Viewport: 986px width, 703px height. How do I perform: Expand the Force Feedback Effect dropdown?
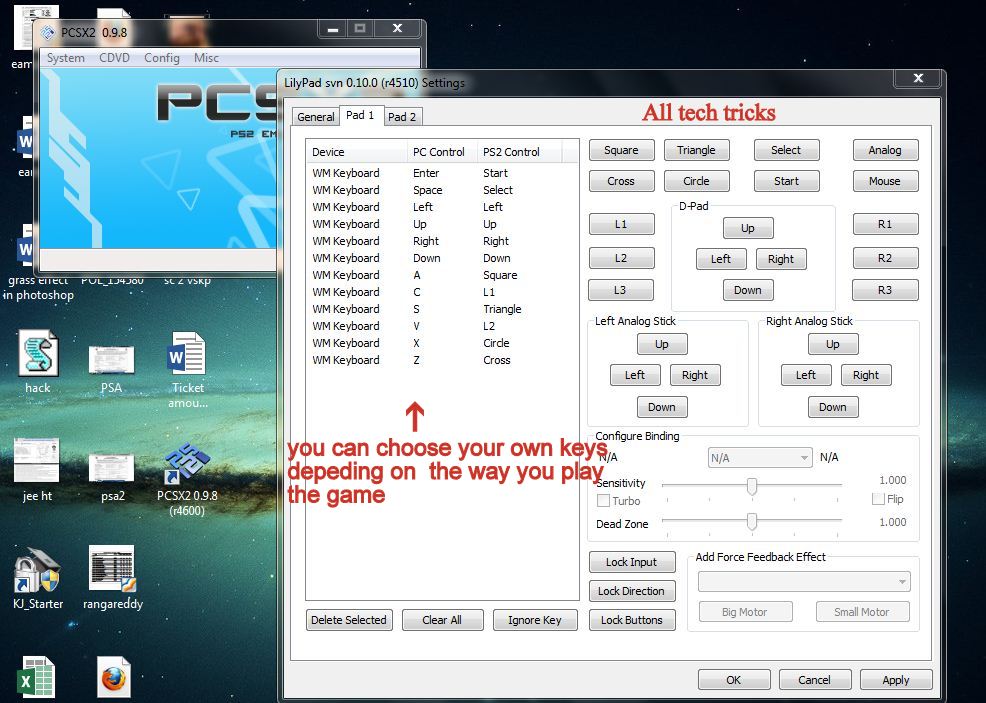804,581
